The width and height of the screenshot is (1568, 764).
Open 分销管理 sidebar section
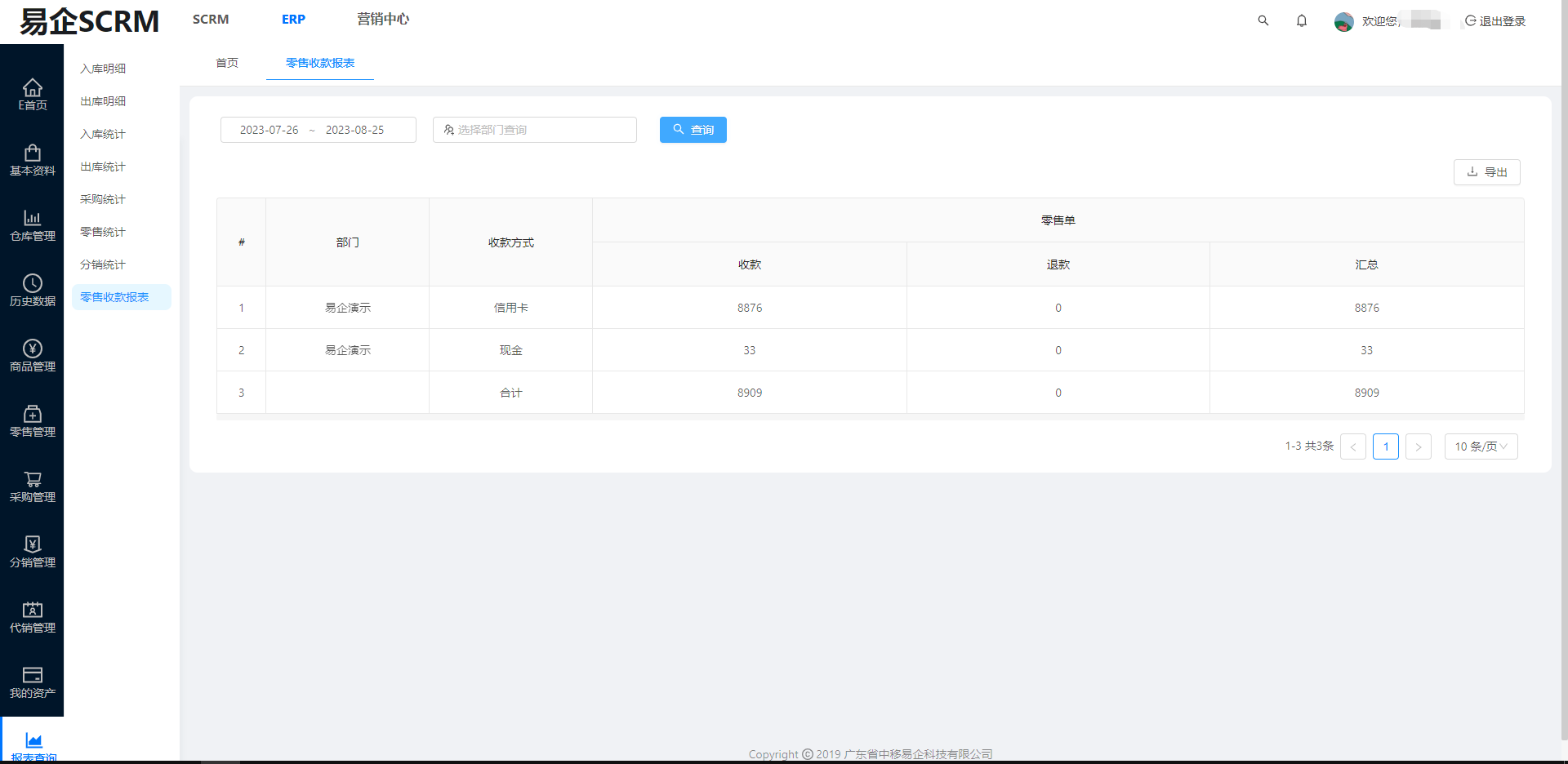(32, 552)
